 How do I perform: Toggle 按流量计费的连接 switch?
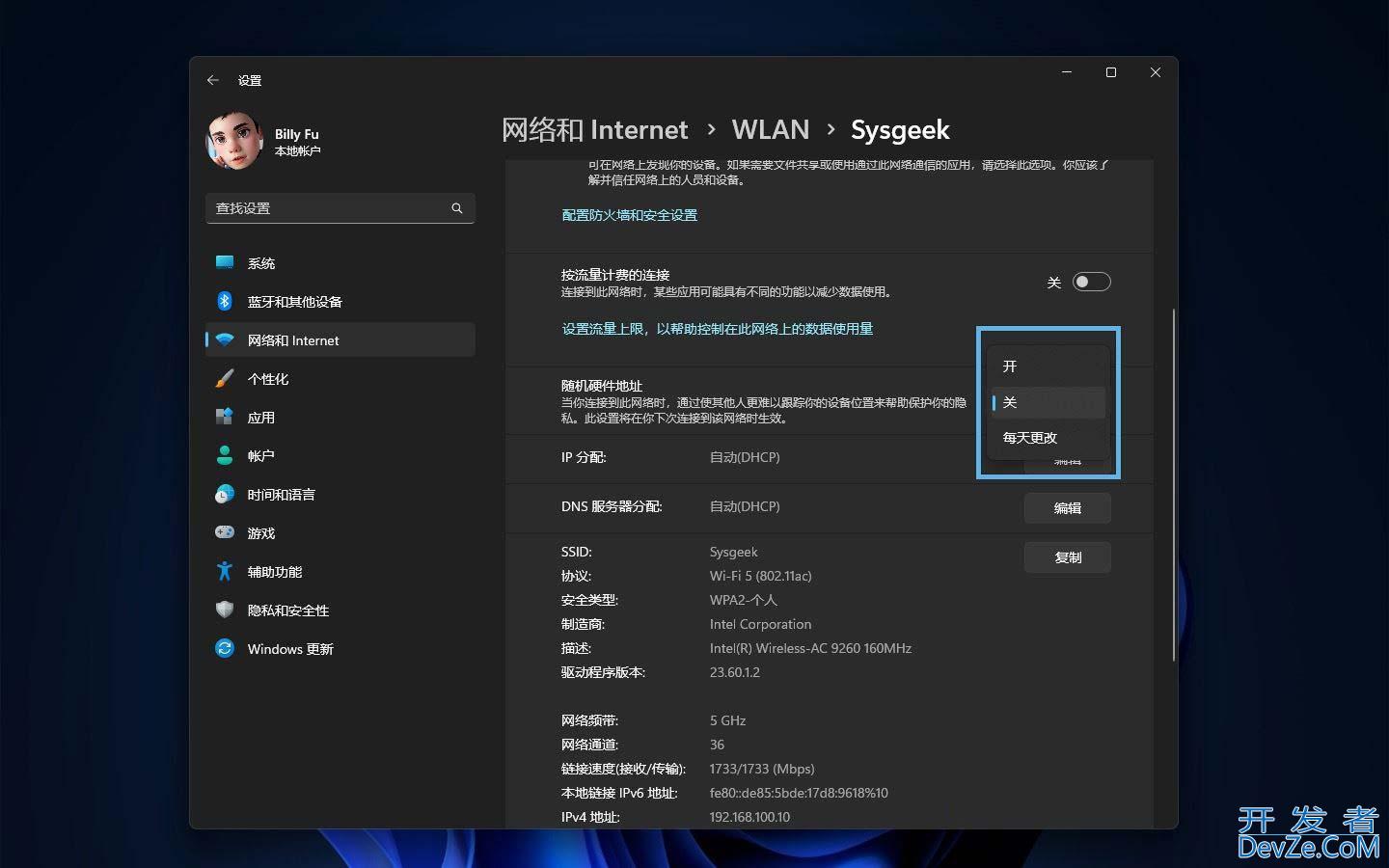pyautogui.click(x=1092, y=282)
